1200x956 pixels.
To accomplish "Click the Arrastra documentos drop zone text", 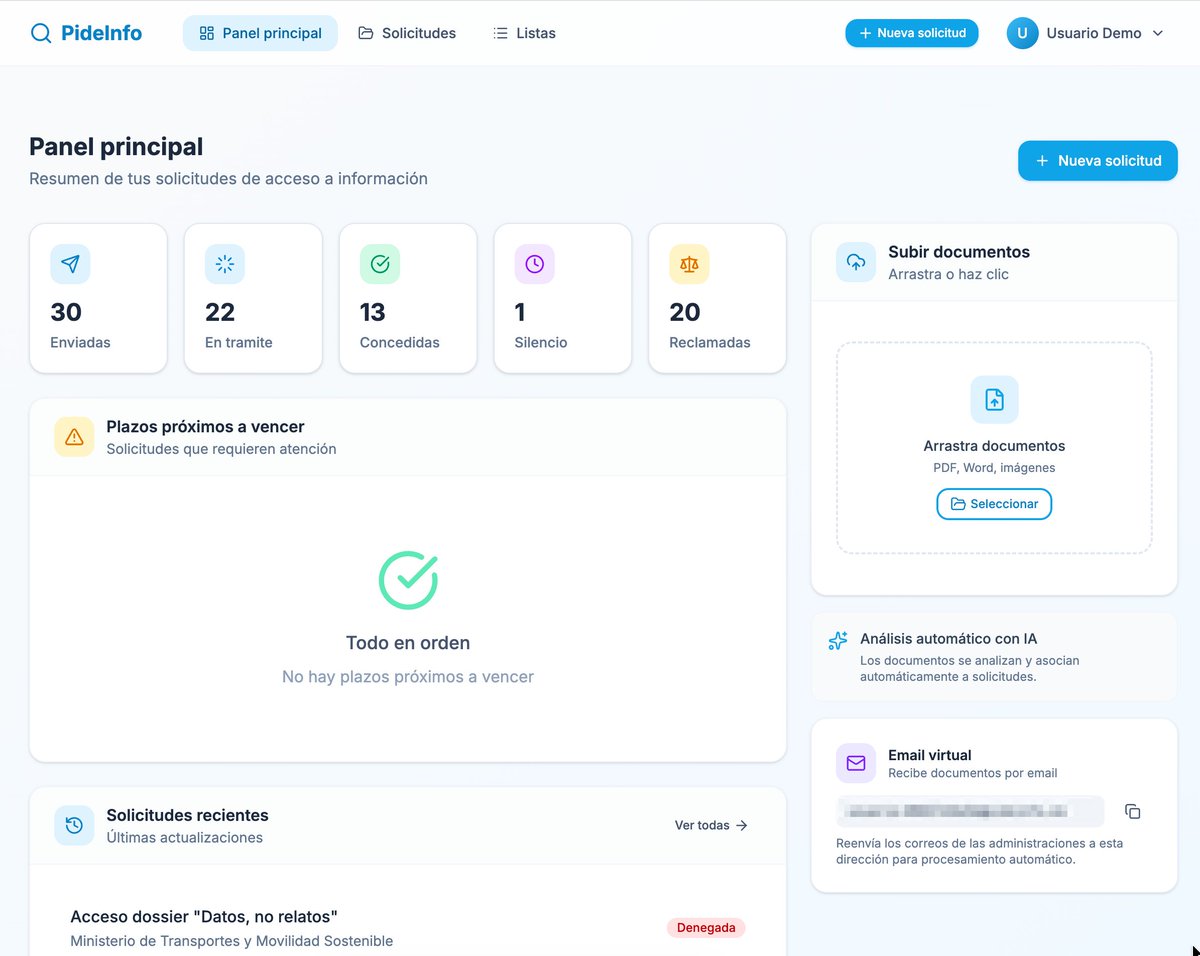I will coord(994,446).
